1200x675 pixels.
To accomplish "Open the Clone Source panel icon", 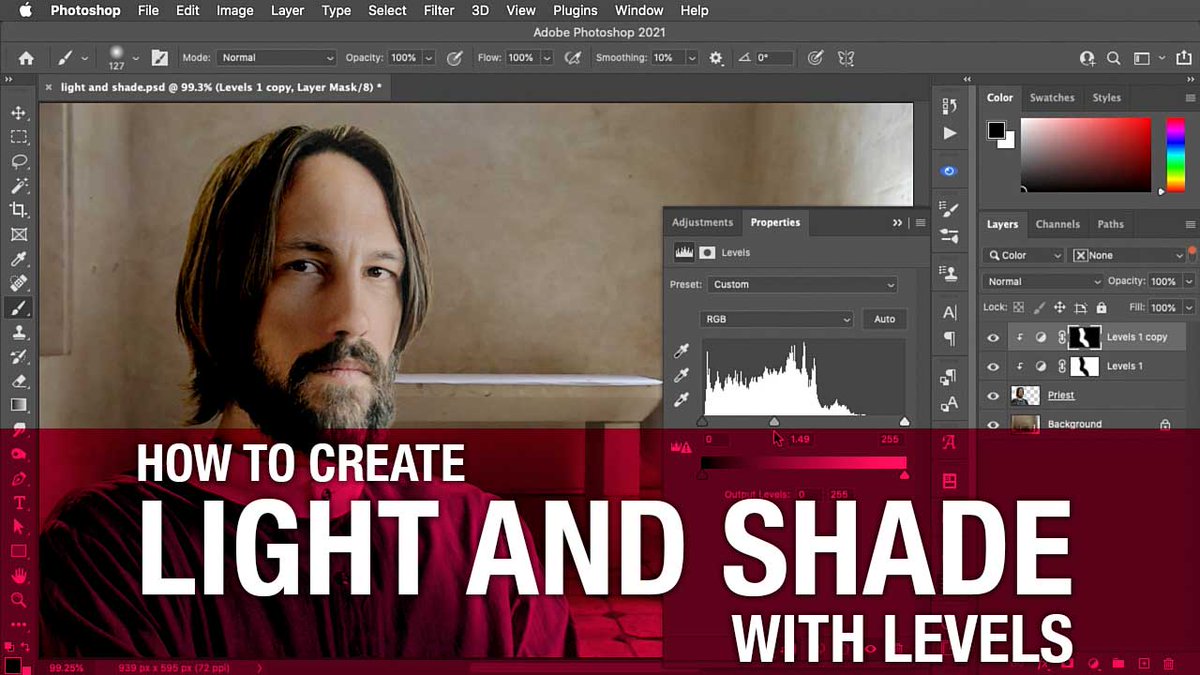I will [949, 273].
